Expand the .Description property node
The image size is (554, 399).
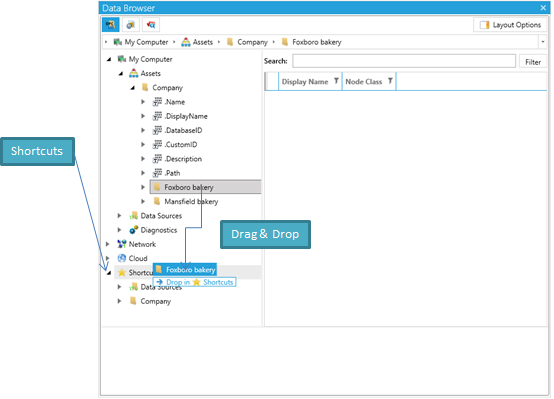click(143, 159)
